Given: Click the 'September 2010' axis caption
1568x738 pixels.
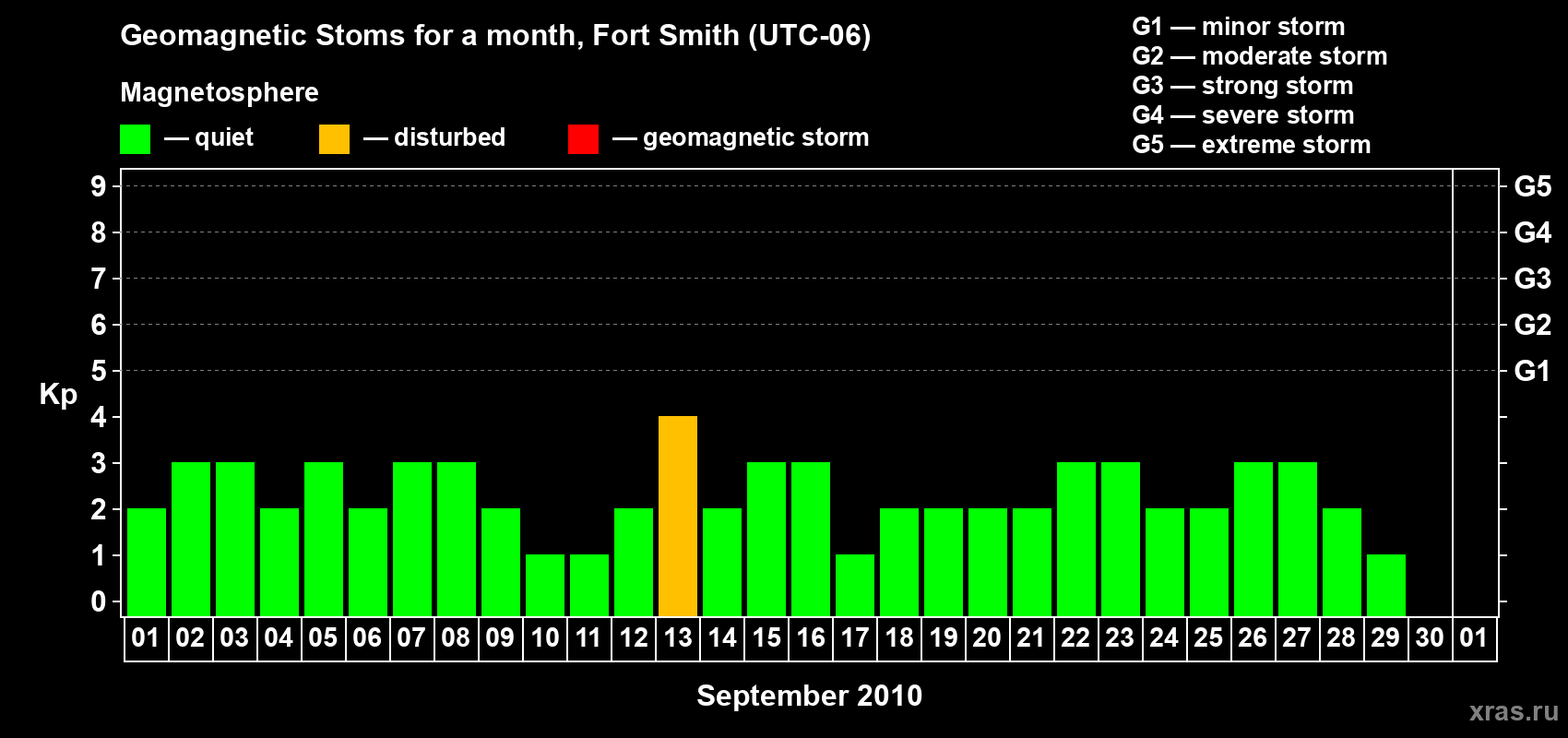Looking at the screenshot, I should 809,696.
